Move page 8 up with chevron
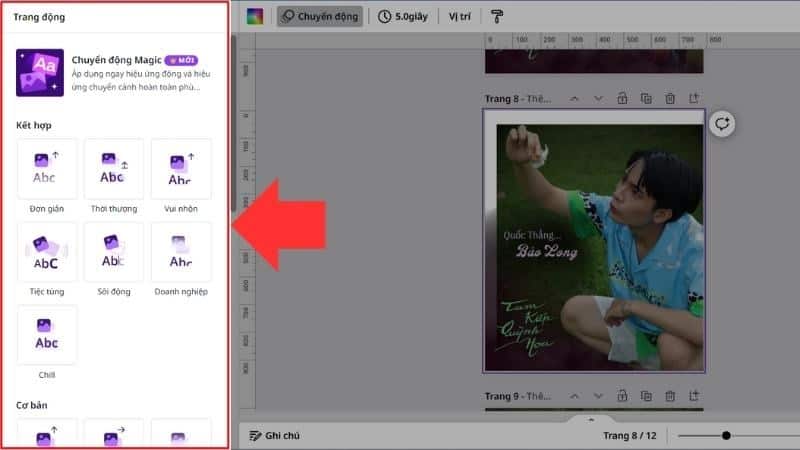Viewport: 800px width, 450px height. coord(574,98)
